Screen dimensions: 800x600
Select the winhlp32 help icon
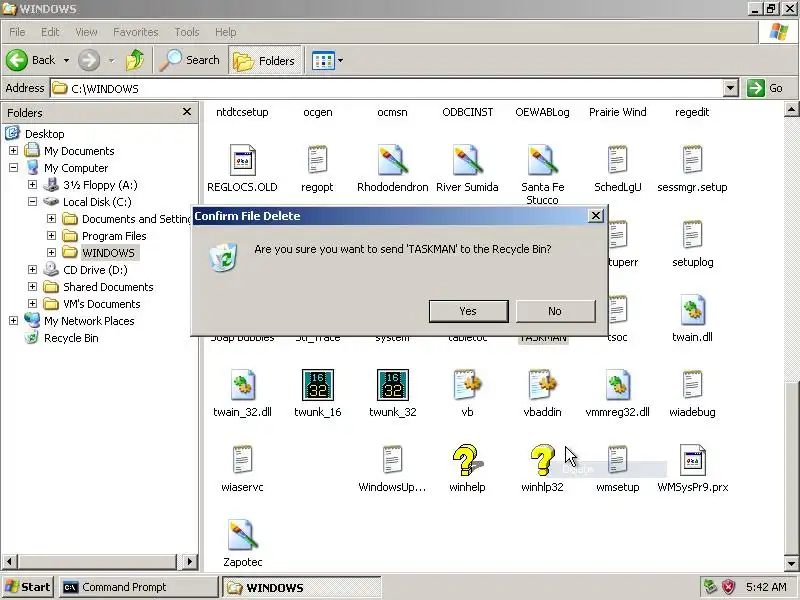click(x=542, y=460)
